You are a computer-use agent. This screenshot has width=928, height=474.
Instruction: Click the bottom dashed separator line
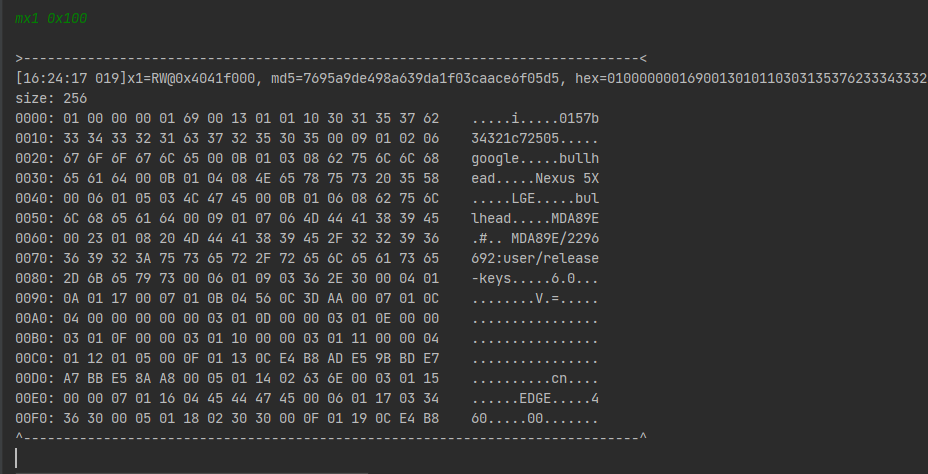point(330,437)
